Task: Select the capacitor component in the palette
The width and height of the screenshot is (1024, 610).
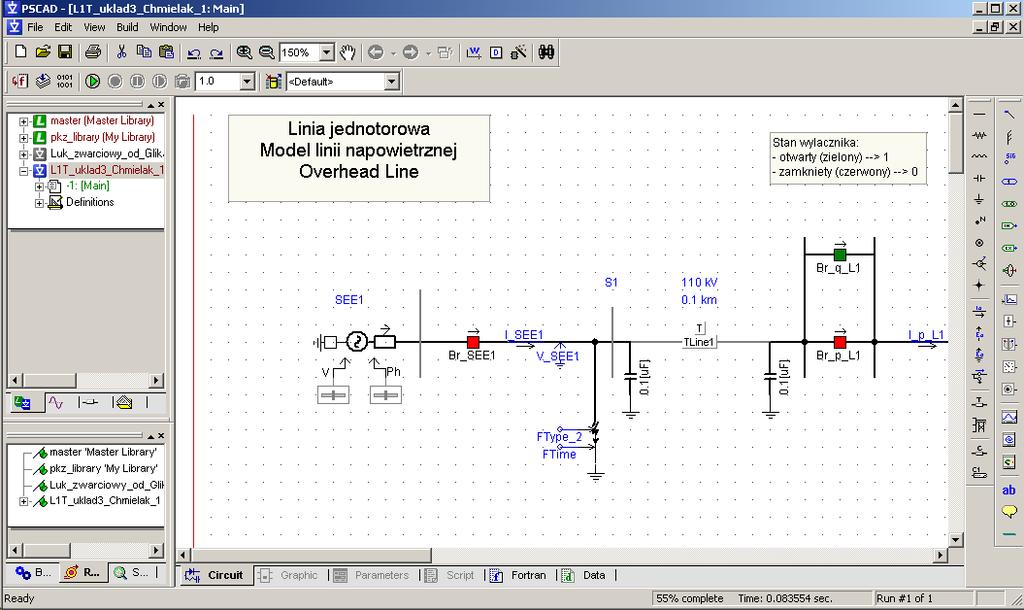Action: click(x=979, y=178)
